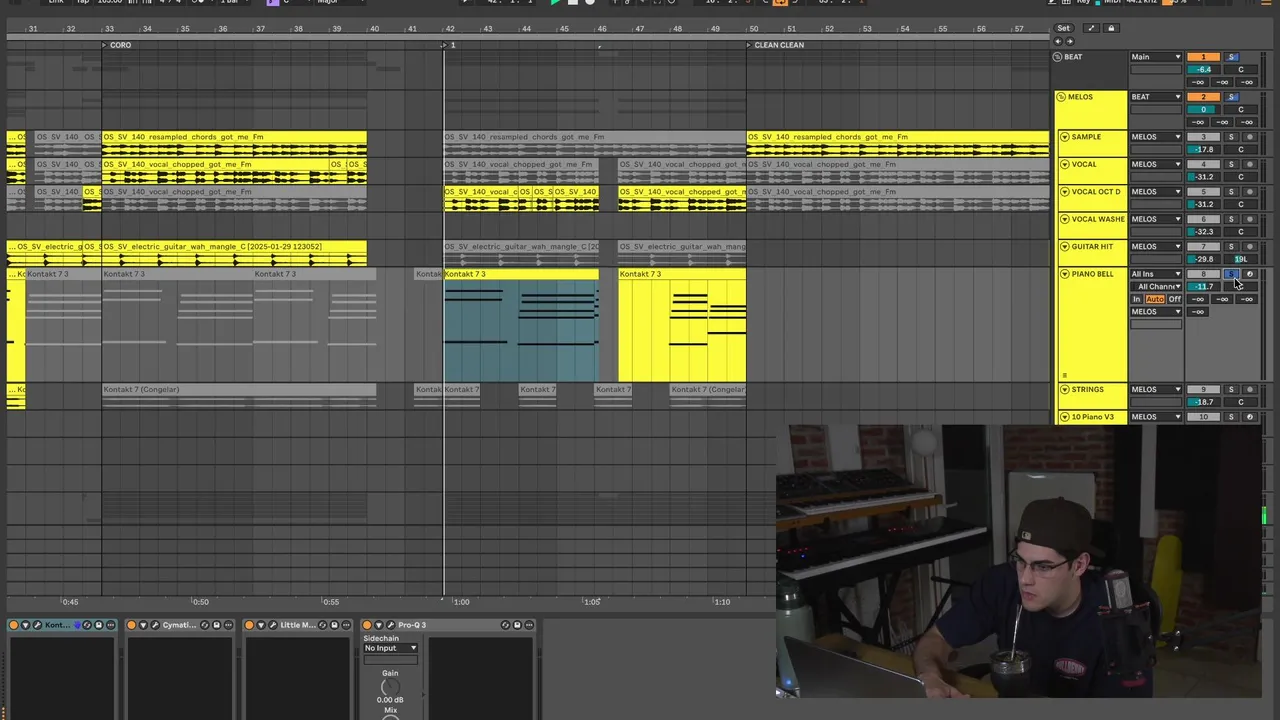
Task: Set PIANO BELL monitoring to Off
Action: point(1174,299)
